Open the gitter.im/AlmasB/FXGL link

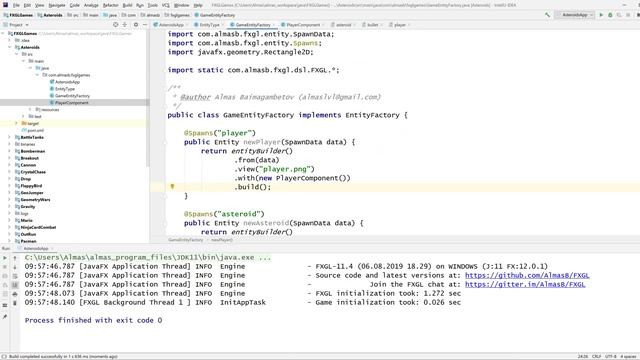pos(525,284)
